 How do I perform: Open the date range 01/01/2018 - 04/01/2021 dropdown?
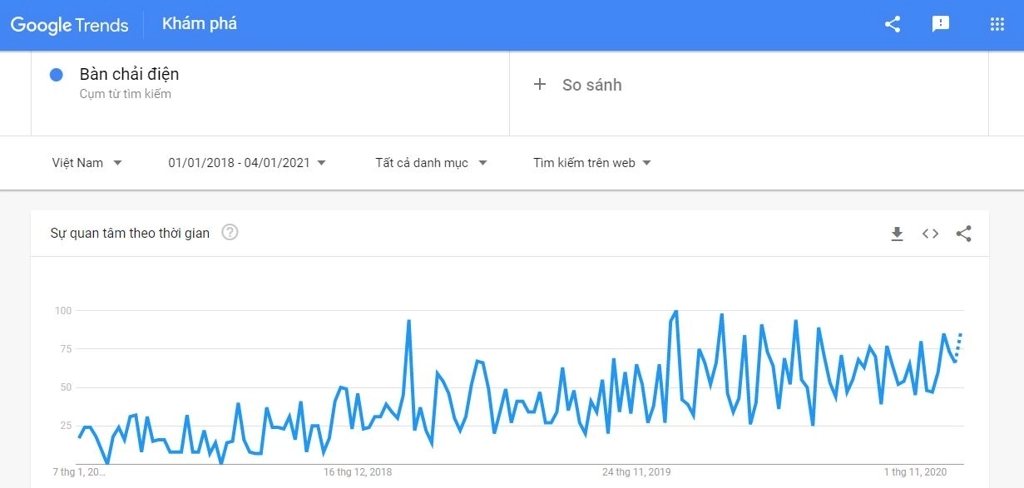[x=247, y=163]
